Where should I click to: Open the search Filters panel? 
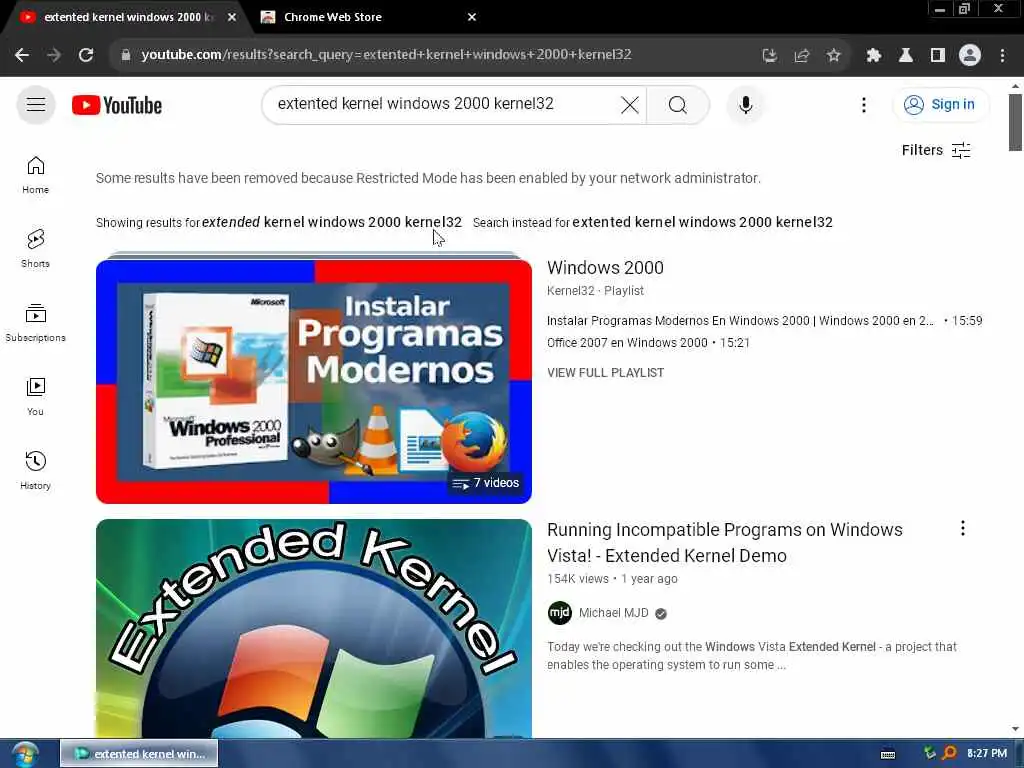(x=936, y=150)
